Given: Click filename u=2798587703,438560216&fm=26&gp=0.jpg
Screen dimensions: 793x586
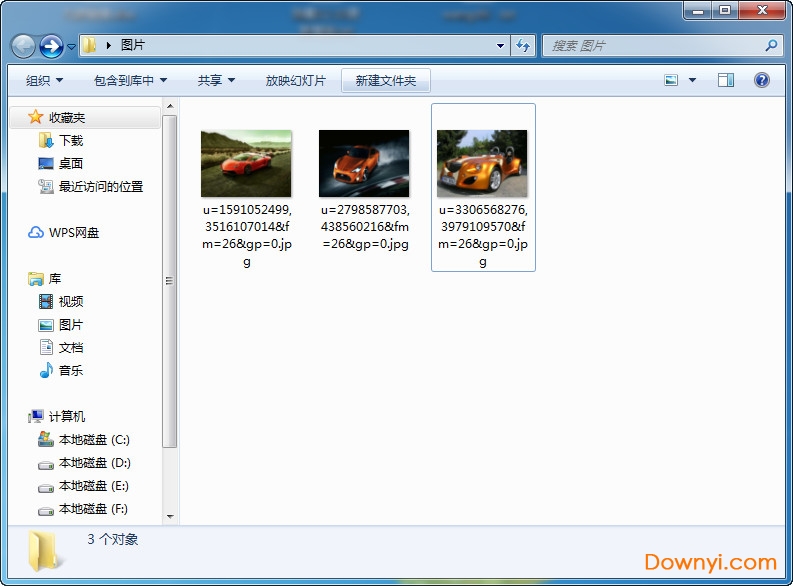Looking at the screenshot, I should [365, 227].
